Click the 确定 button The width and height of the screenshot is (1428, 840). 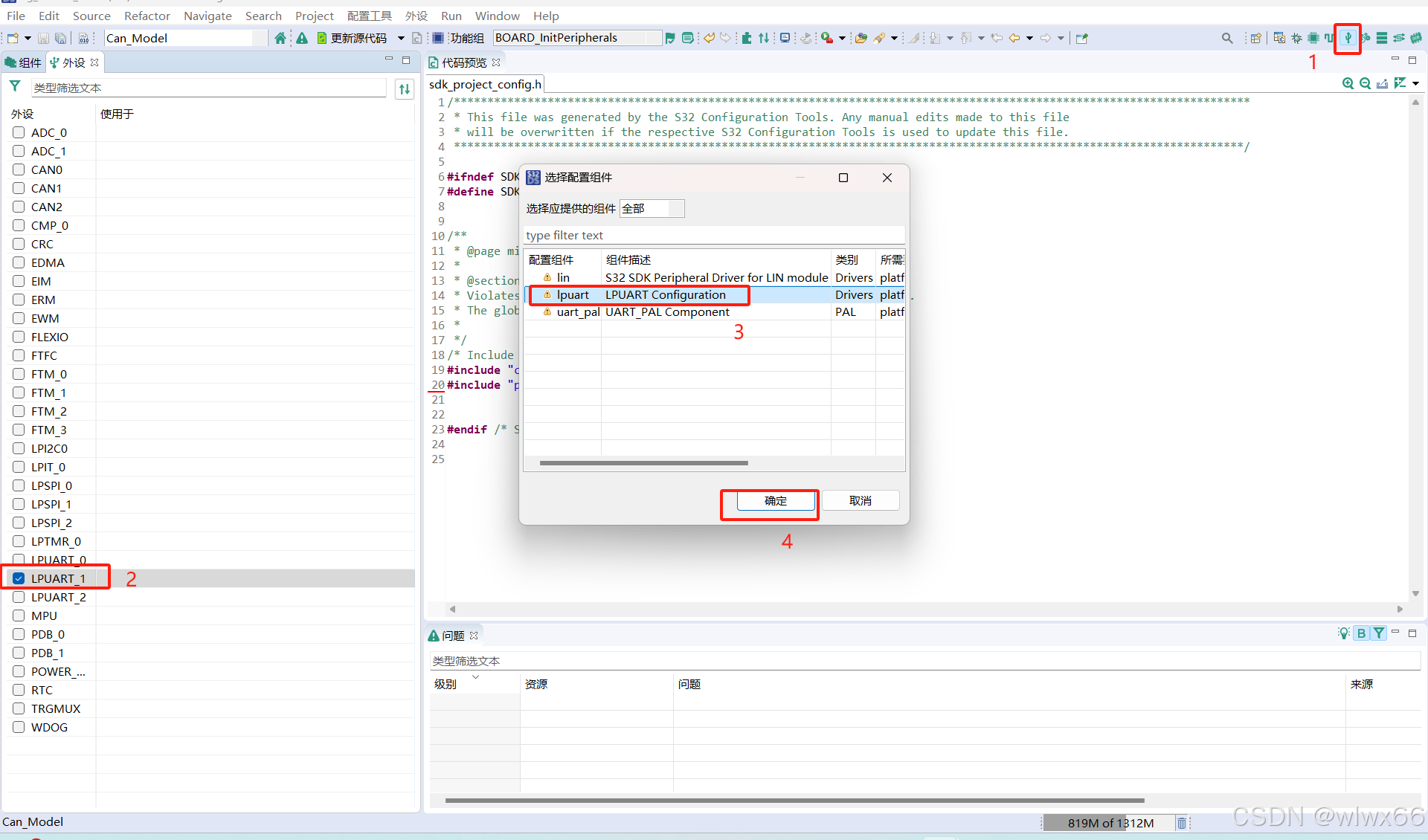tap(775, 501)
